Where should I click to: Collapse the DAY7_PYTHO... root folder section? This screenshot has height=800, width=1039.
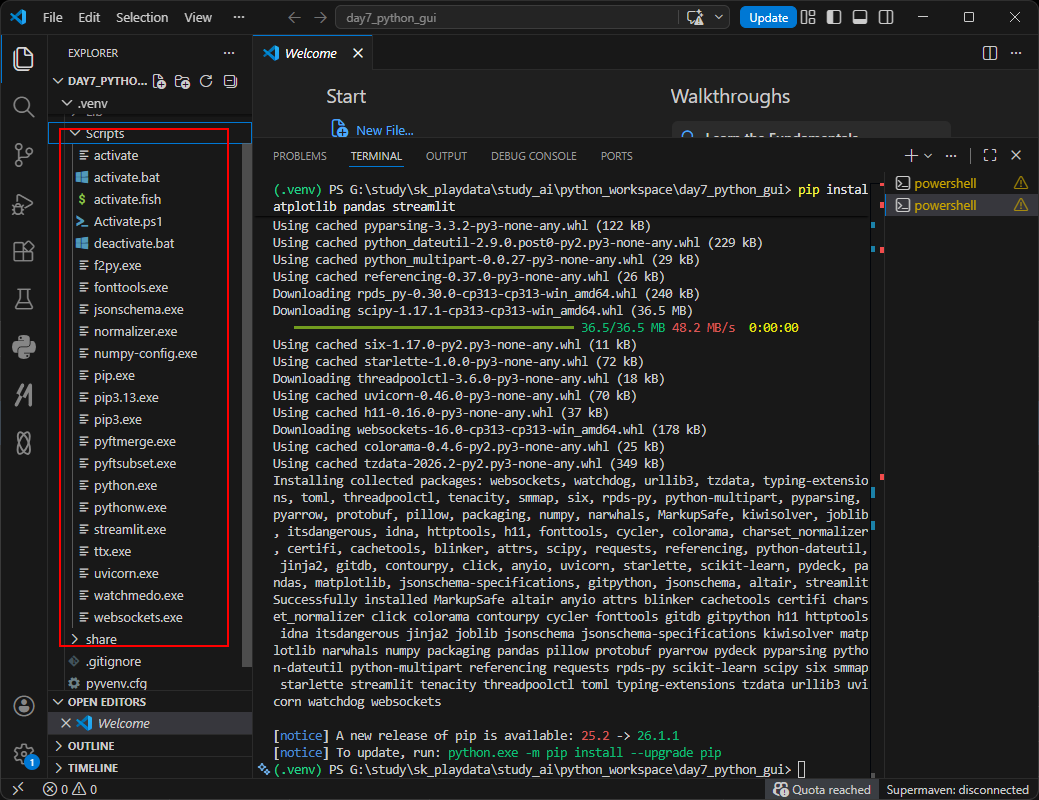99,81
